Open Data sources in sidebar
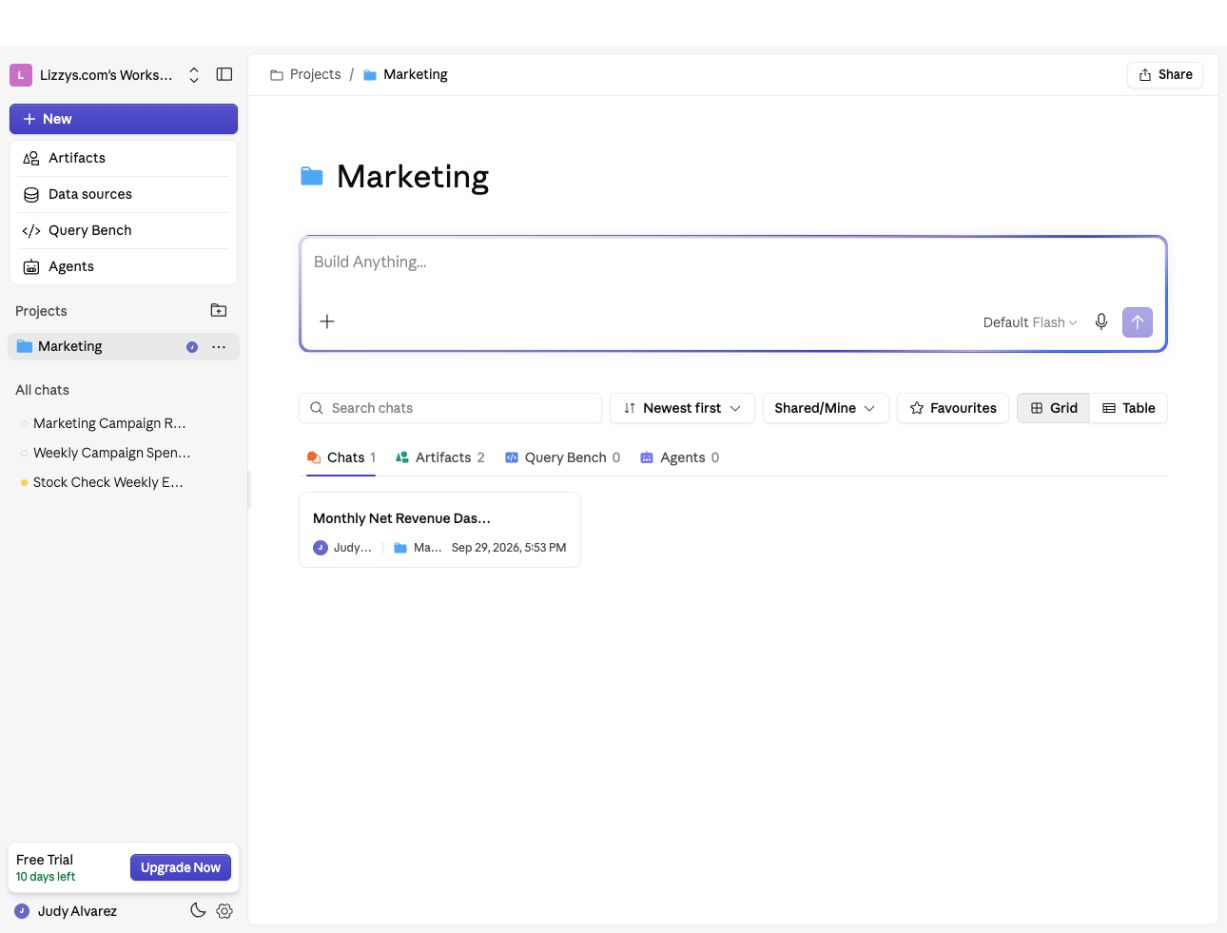This screenshot has height=933, width=1227. pyautogui.click(x=124, y=194)
